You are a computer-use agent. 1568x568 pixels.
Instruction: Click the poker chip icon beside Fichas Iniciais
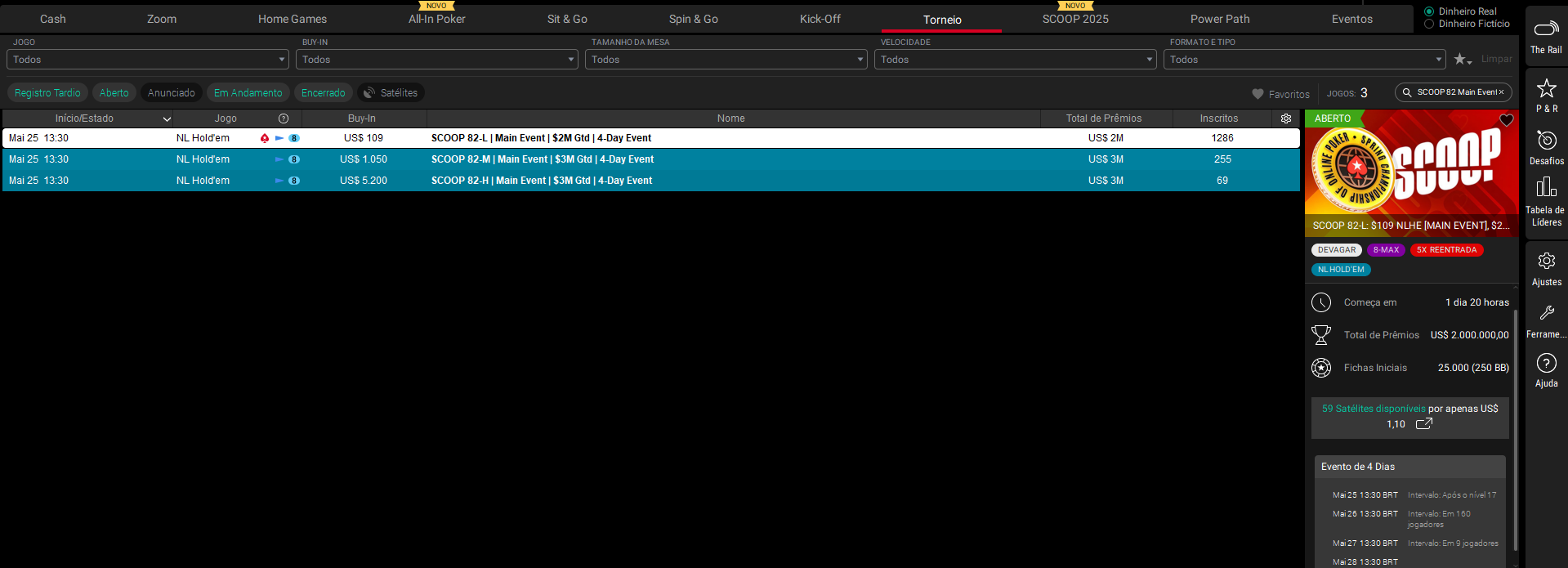1321,368
